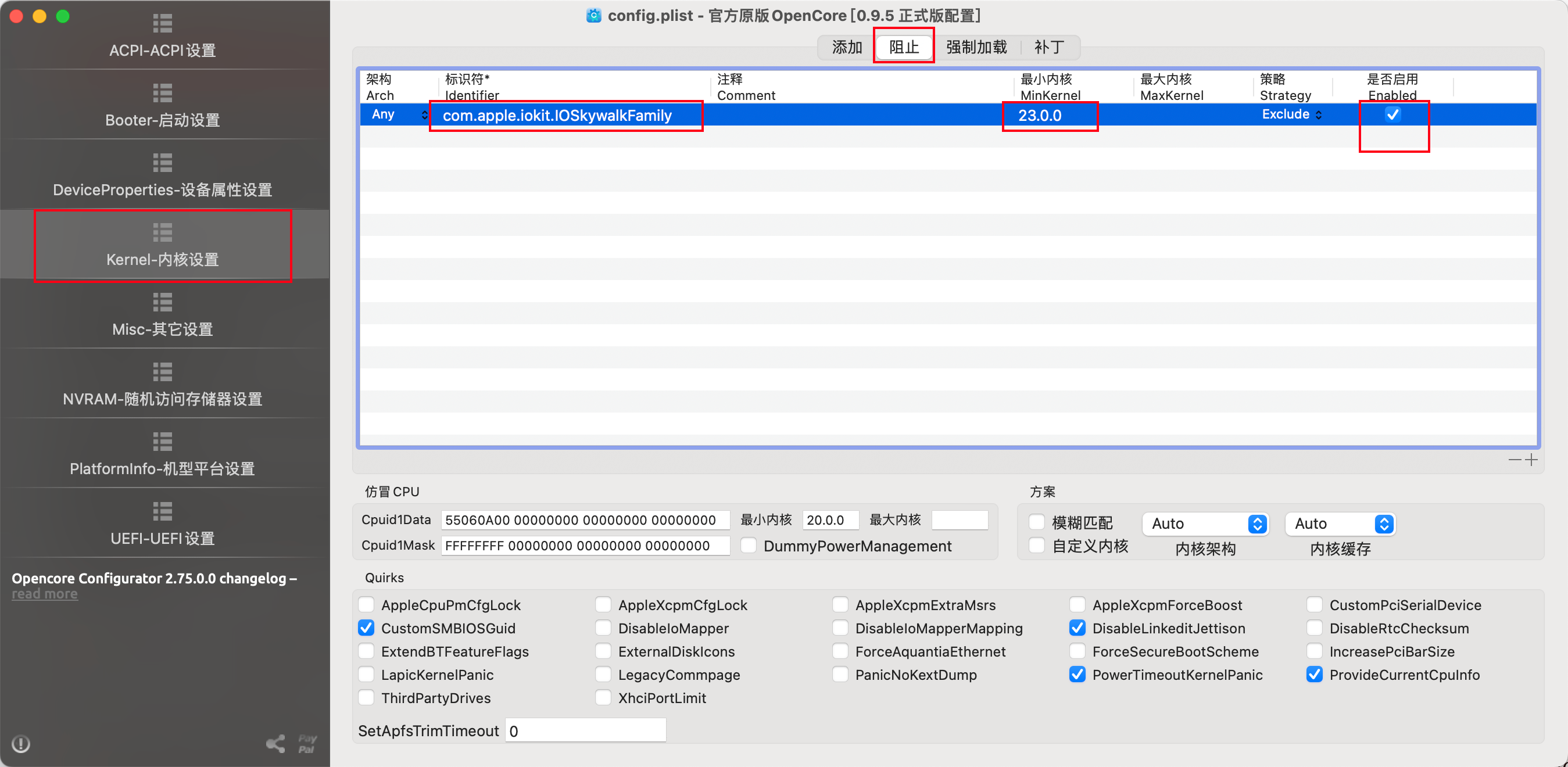The height and width of the screenshot is (767, 1568).
Task: Enable the DummyPowerManagement checkbox
Action: point(749,546)
